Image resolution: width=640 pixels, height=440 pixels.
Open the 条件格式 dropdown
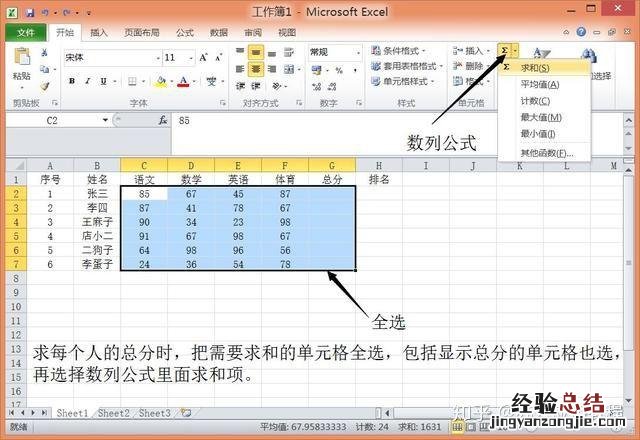pyautogui.click(x=398, y=51)
